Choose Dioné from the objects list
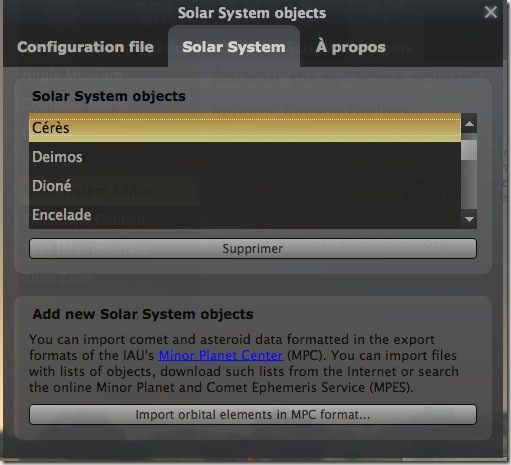 (x=245, y=186)
